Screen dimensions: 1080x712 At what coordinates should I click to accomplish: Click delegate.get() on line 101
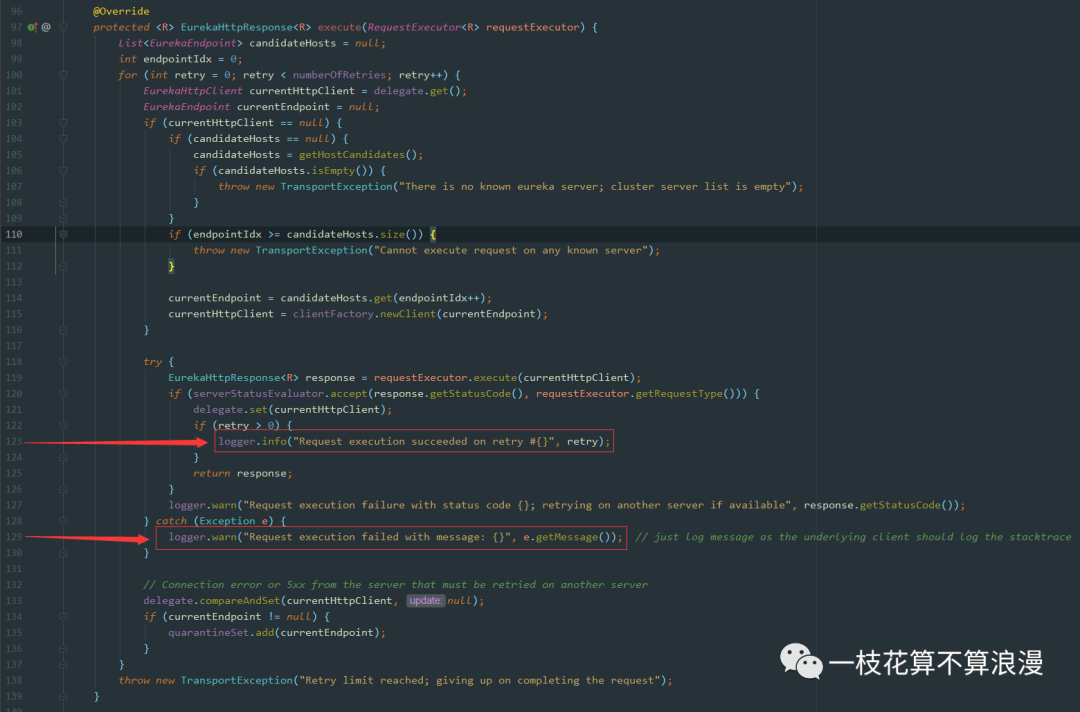coord(417,91)
